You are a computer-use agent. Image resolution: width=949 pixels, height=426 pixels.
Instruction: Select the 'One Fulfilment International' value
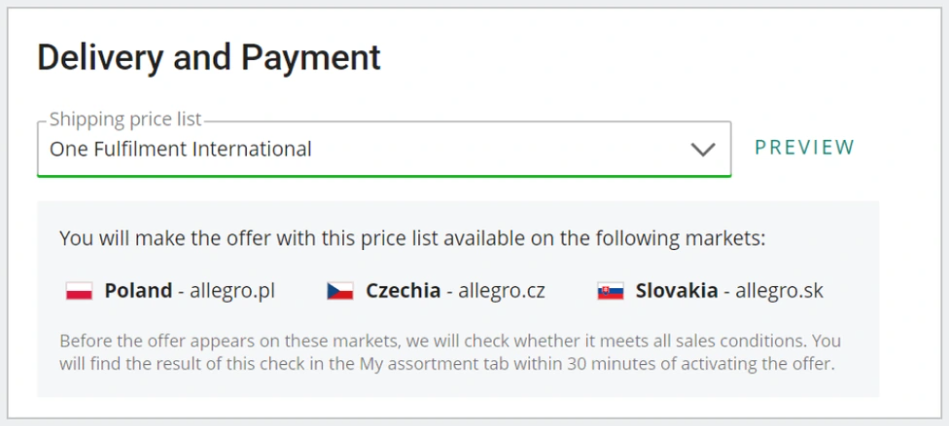181,150
